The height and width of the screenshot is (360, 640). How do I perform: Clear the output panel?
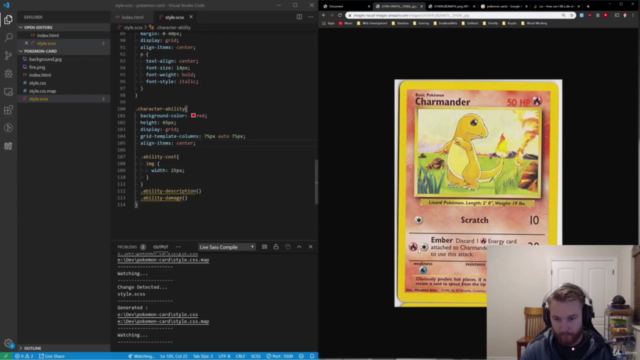264,247
